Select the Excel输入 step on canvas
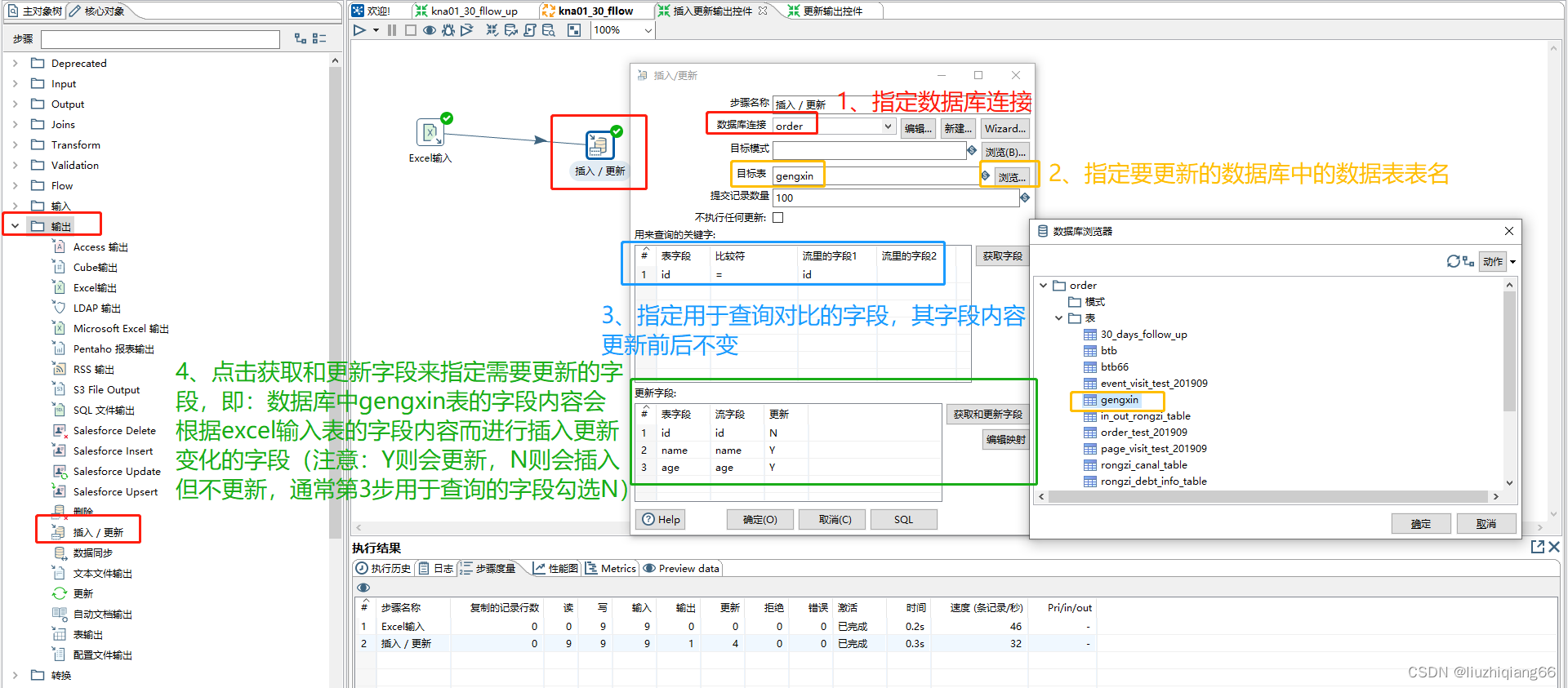1568x688 pixels. pyautogui.click(x=430, y=132)
